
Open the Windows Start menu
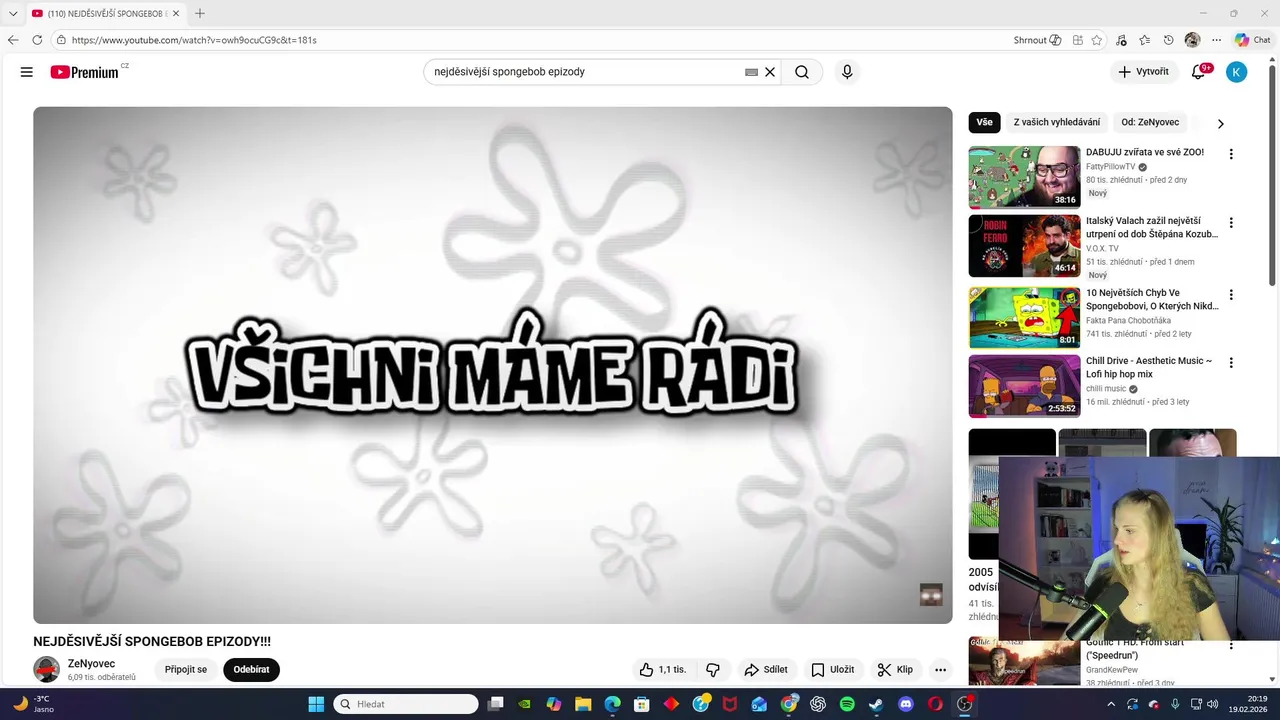click(316, 704)
